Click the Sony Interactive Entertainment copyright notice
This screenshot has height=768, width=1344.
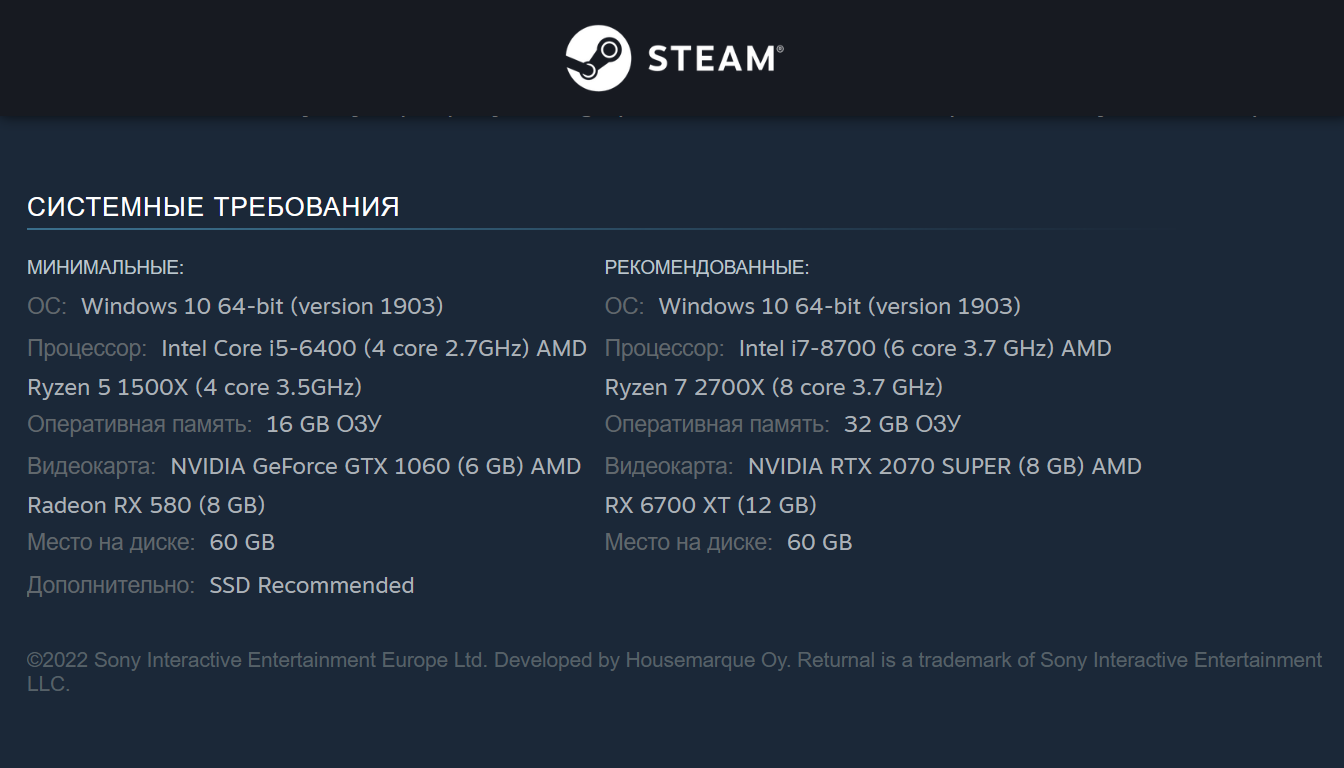coord(672,661)
